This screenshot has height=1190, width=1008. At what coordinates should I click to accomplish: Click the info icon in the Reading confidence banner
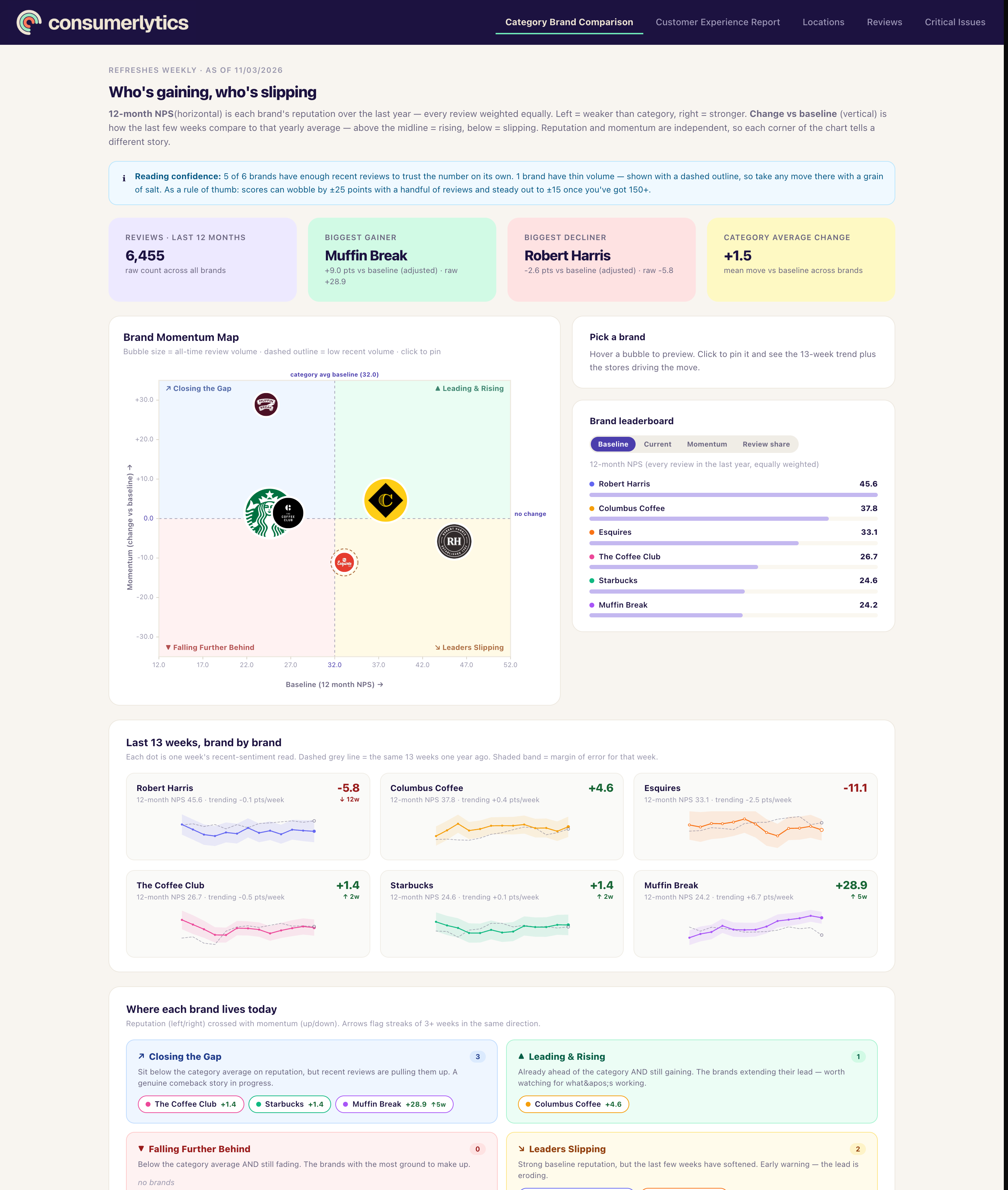(x=124, y=178)
